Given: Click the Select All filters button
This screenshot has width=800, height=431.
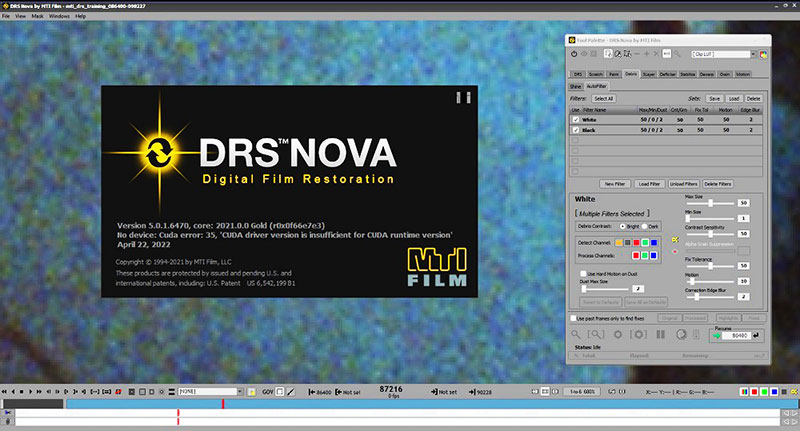Looking at the screenshot, I should click(x=604, y=98).
